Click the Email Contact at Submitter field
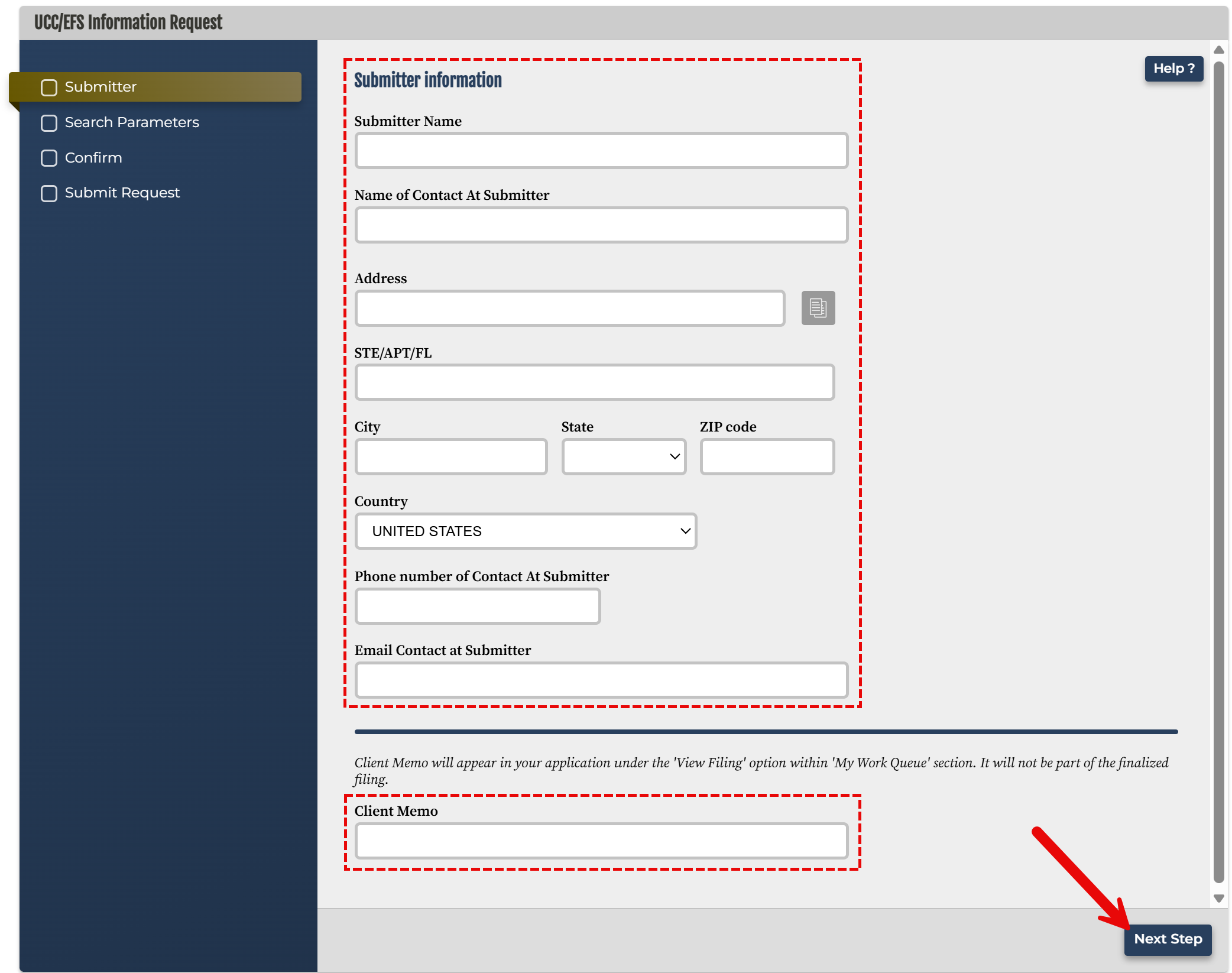This screenshot has width=1232, height=973. [601, 680]
